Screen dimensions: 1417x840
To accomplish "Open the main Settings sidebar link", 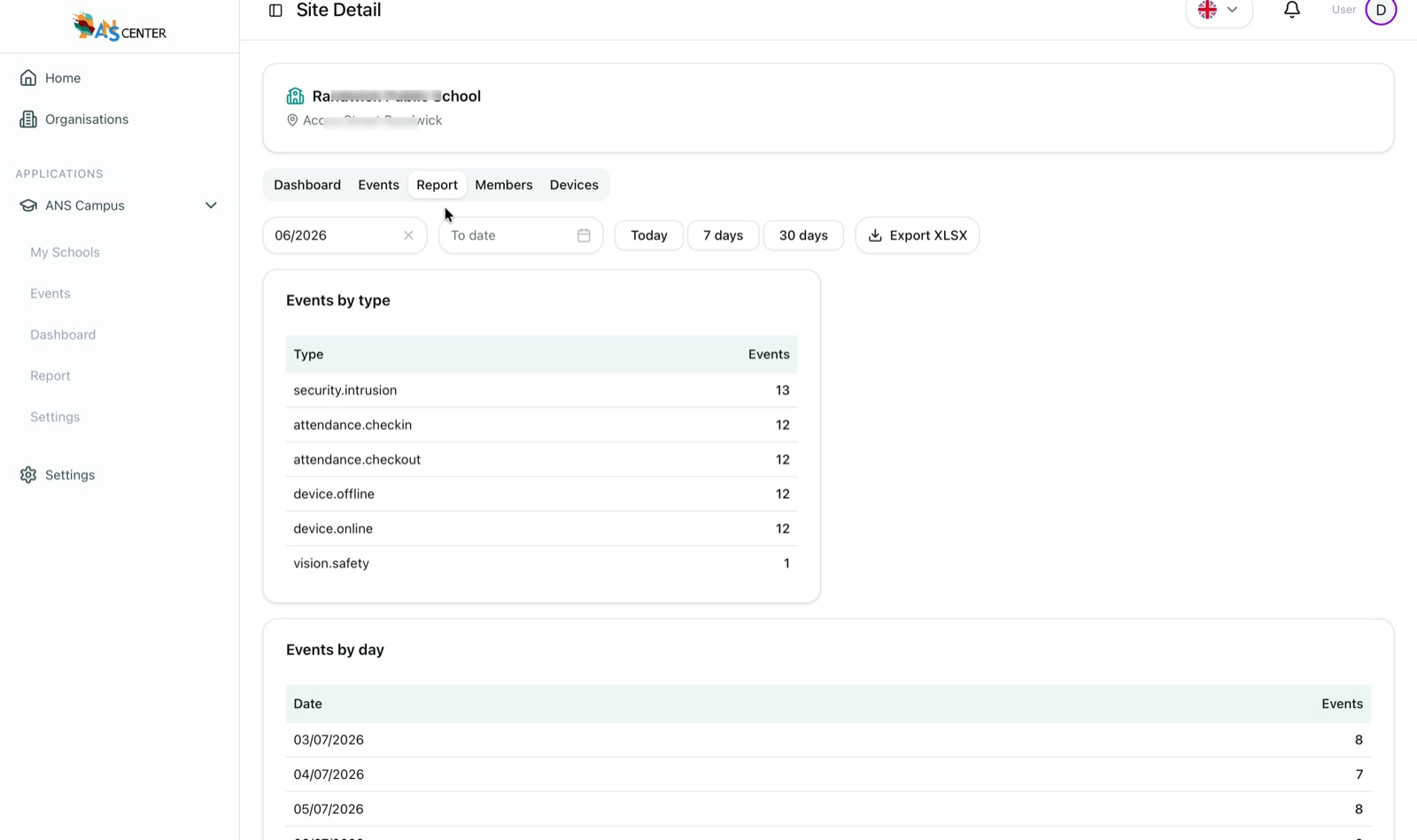I will (70, 475).
